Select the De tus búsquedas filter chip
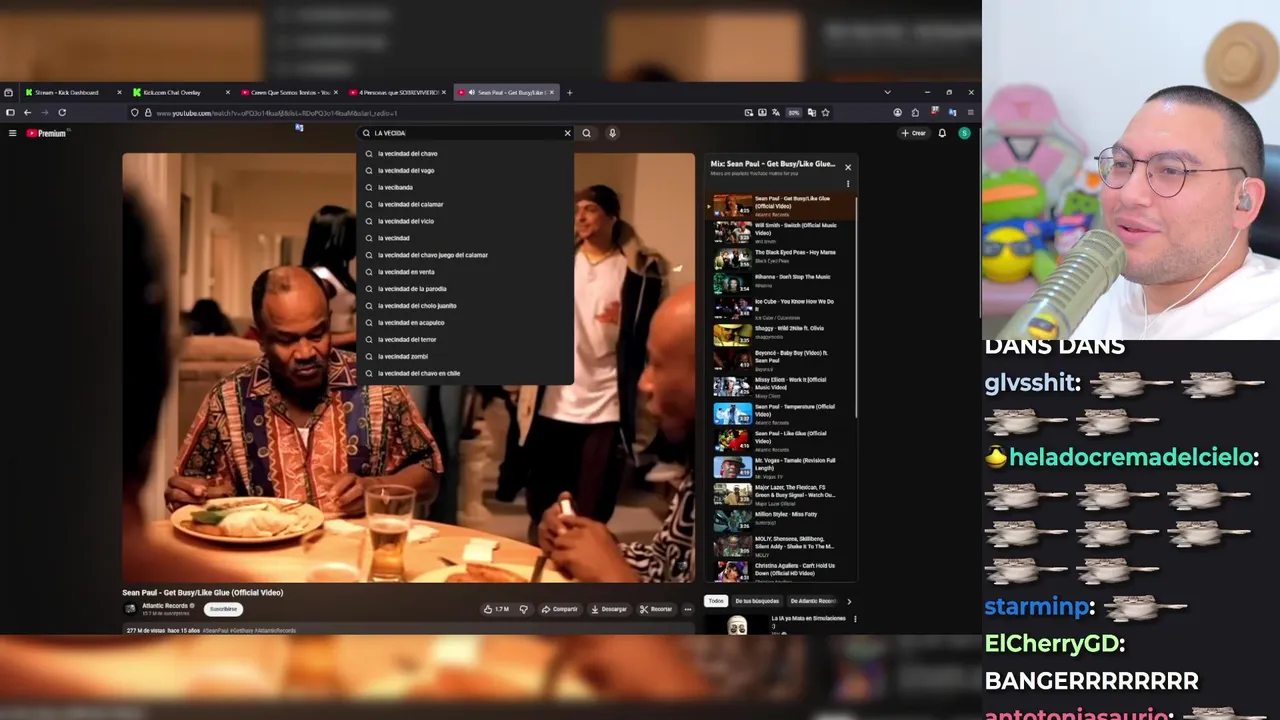Image resolution: width=1280 pixels, height=720 pixels. pos(757,601)
